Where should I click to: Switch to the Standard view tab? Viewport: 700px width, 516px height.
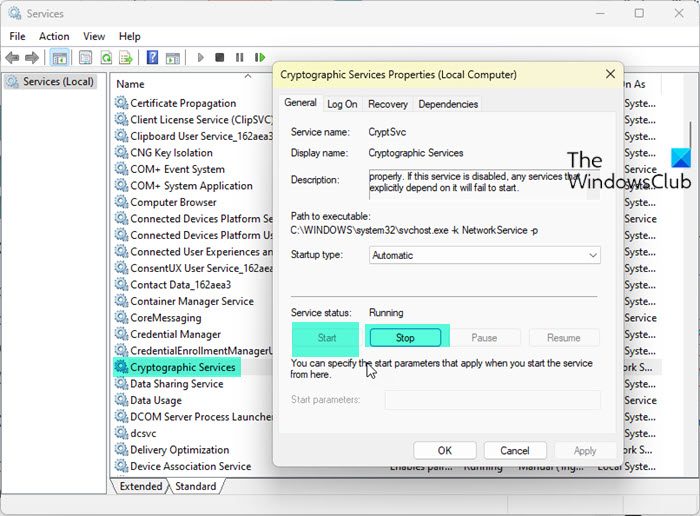point(196,486)
